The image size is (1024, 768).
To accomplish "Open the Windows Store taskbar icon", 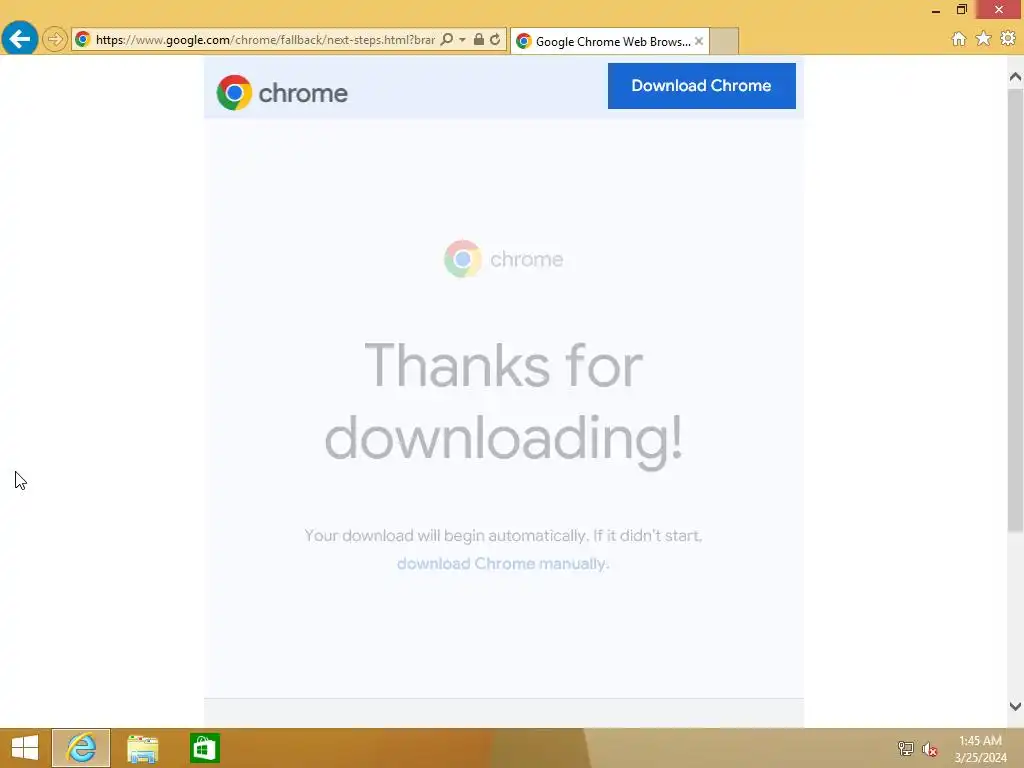I will pyautogui.click(x=204, y=748).
